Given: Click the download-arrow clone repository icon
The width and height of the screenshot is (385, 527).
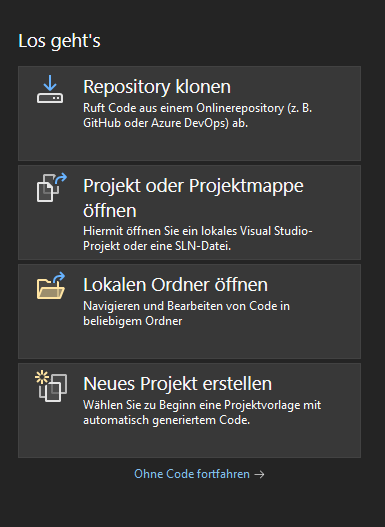Looking at the screenshot, I should click(50, 89).
